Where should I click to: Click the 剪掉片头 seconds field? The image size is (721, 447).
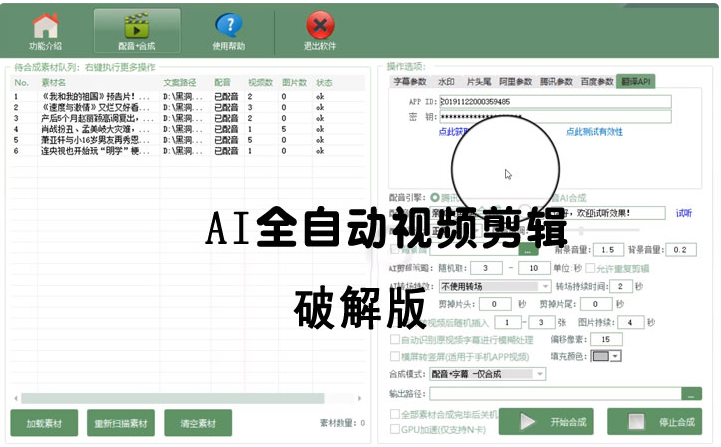[x=495, y=304]
